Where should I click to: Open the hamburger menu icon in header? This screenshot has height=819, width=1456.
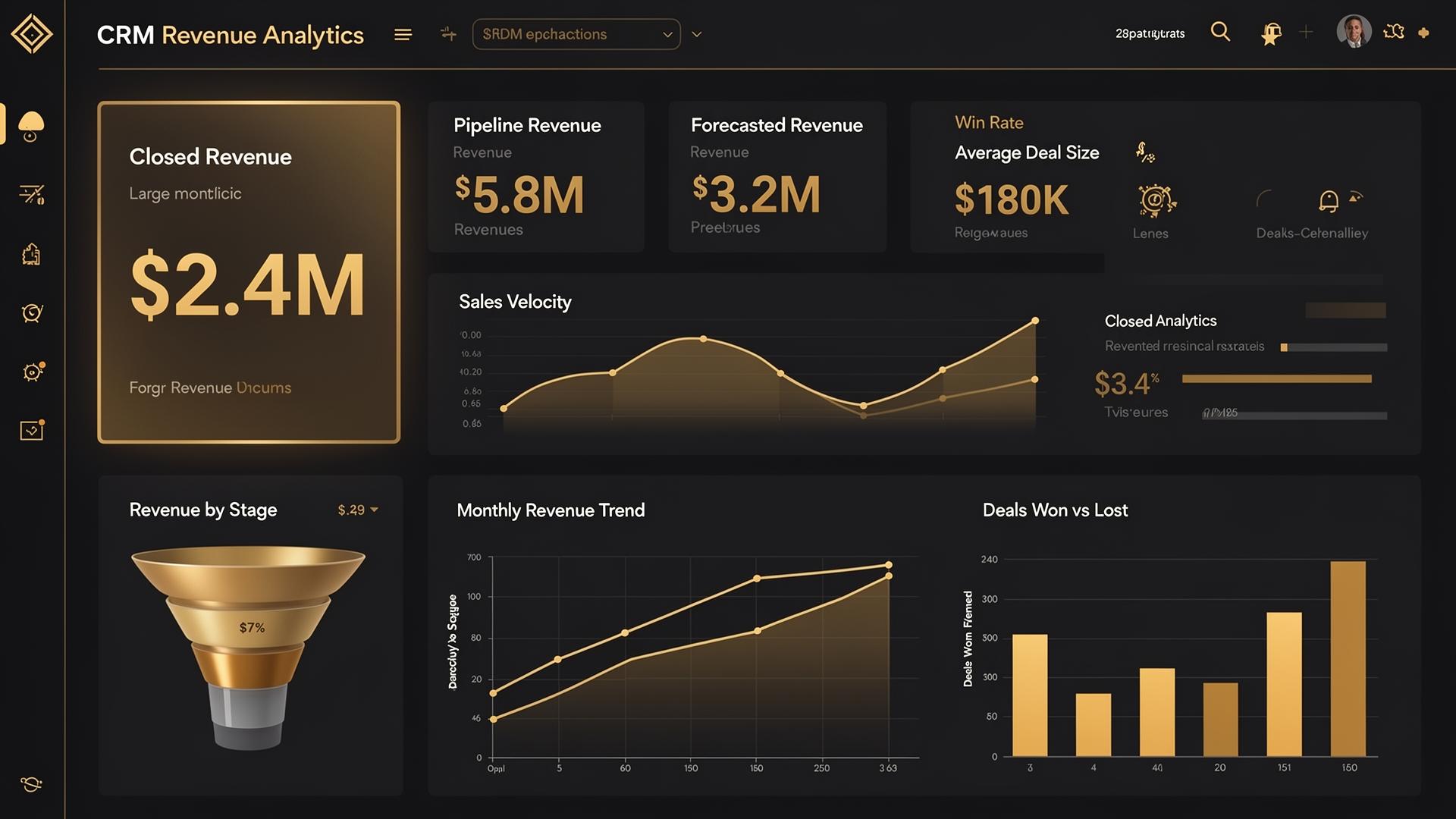[403, 34]
